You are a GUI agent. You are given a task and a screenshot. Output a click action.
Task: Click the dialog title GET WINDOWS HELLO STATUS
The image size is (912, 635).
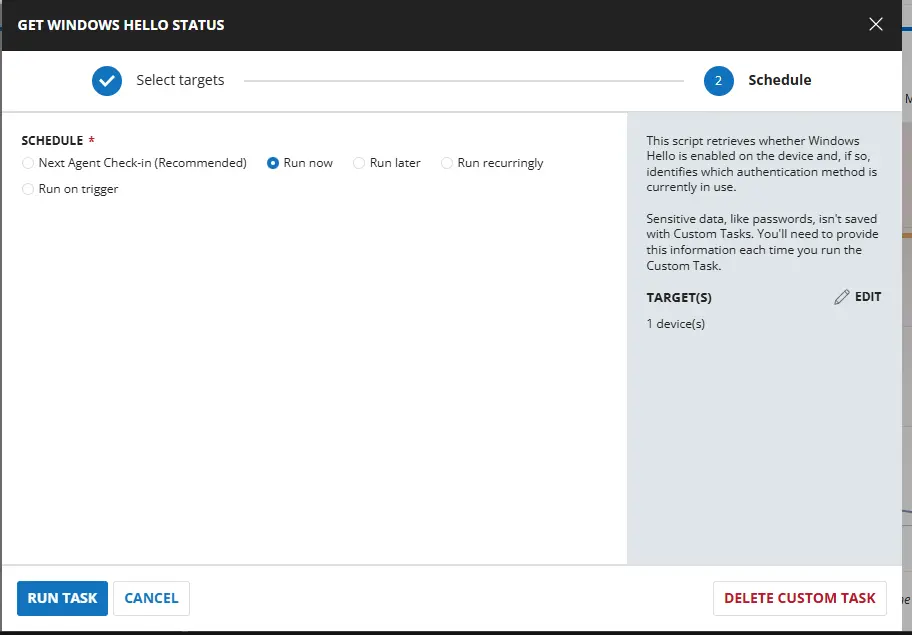pyautogui.click(x=121, y=25)
